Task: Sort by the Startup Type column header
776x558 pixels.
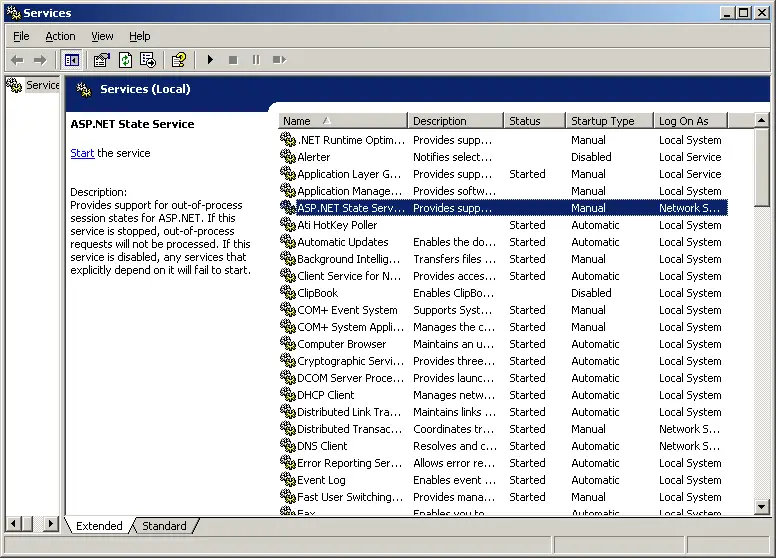Action: click(x=609, y=121)
